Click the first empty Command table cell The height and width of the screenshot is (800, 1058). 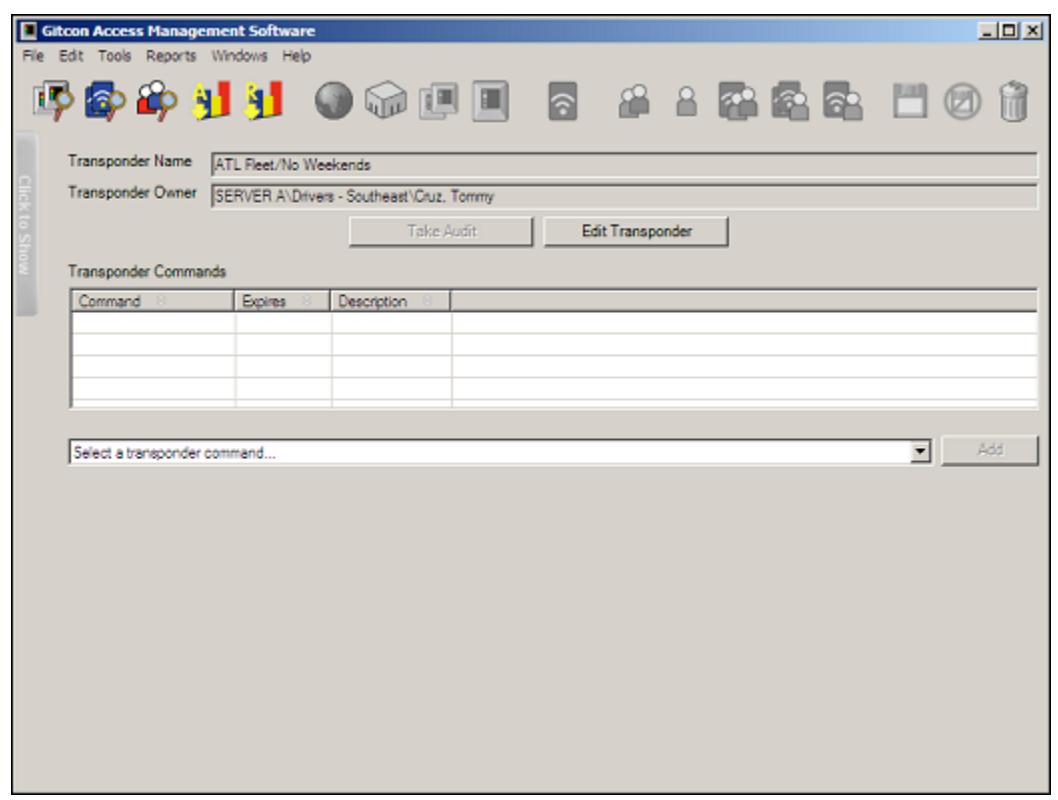[153, 323]
